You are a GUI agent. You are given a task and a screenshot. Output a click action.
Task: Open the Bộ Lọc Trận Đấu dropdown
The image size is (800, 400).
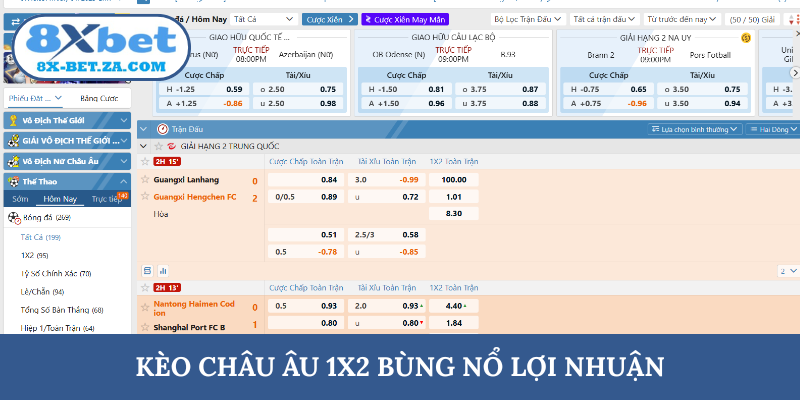528,19
